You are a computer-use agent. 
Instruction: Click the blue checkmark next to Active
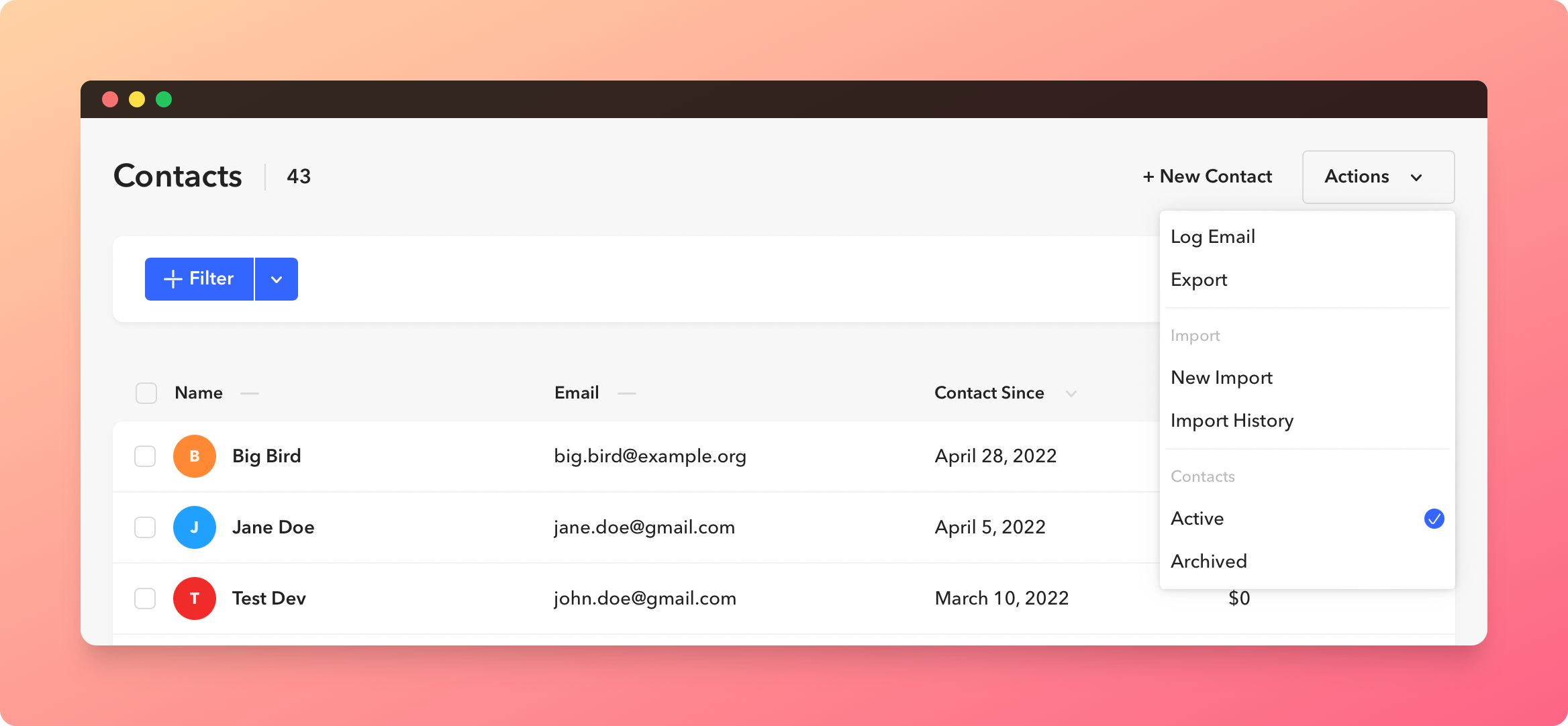coord(1434,519)
